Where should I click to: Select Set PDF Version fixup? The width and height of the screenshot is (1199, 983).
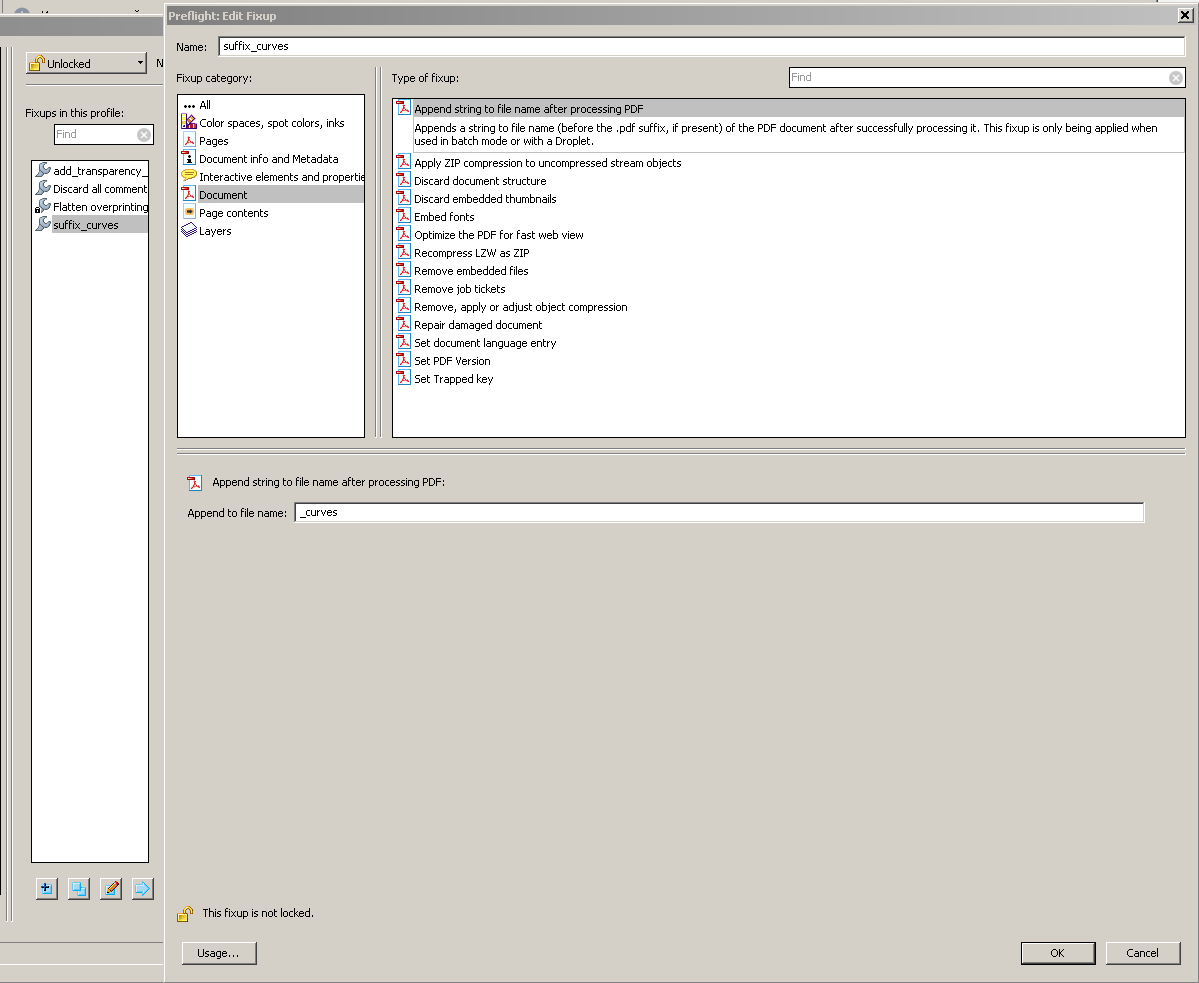point(789,361)
